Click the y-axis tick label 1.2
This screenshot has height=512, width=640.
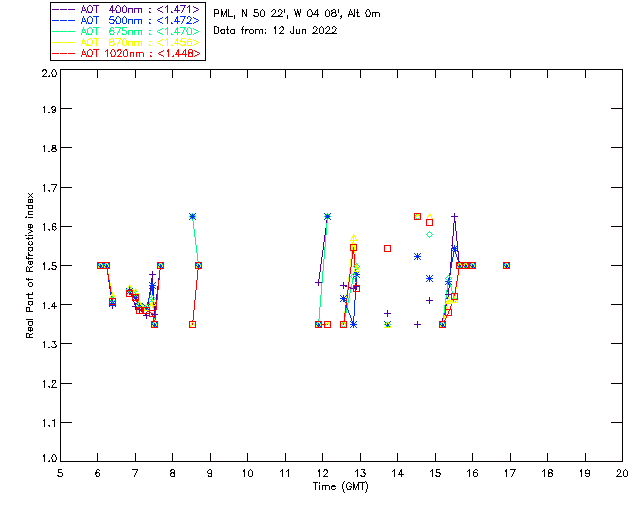coord(49,383)
